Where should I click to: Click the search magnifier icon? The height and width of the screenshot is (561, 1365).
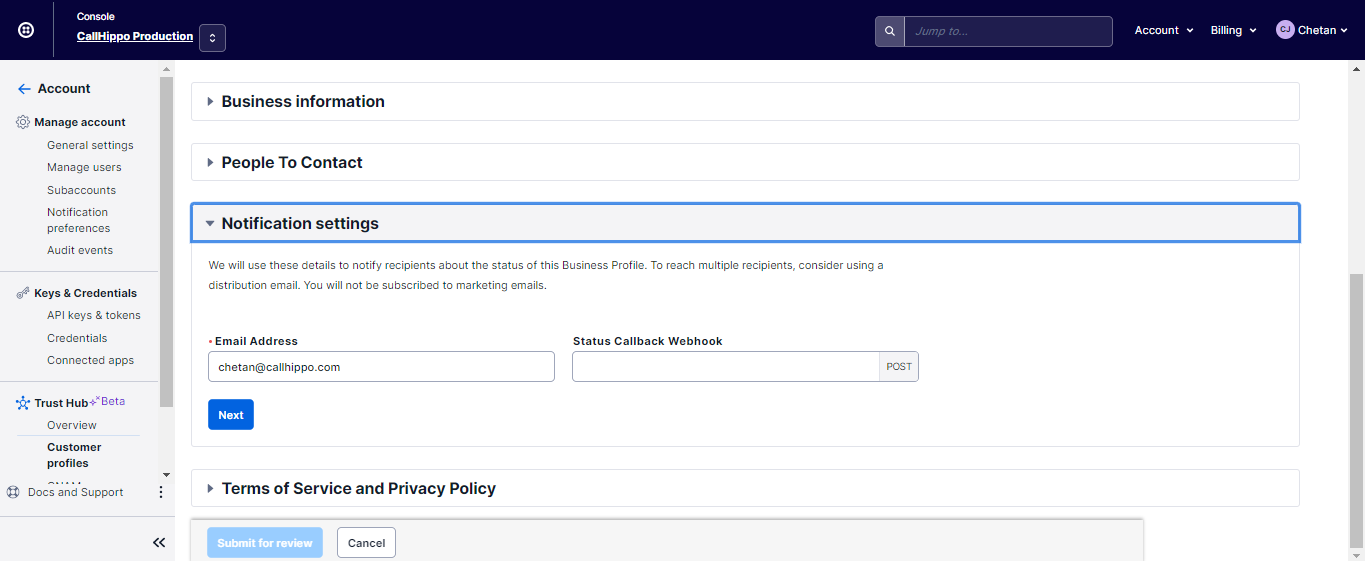point(889,31)
